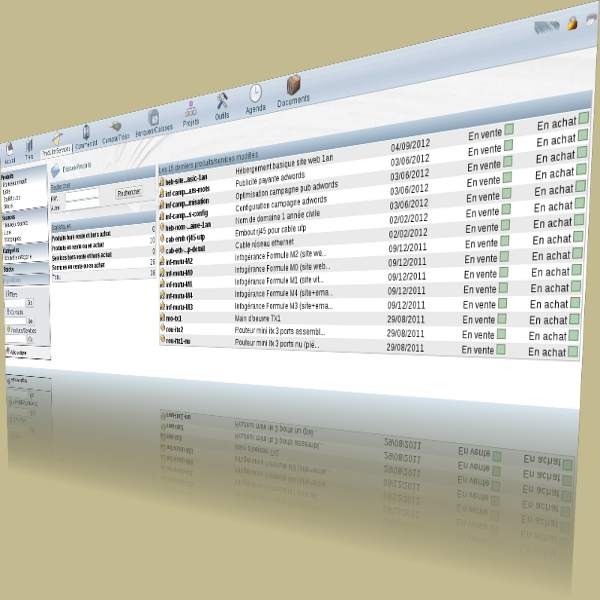
Task: Open the Projets menu icon
Action: (191, 109)
